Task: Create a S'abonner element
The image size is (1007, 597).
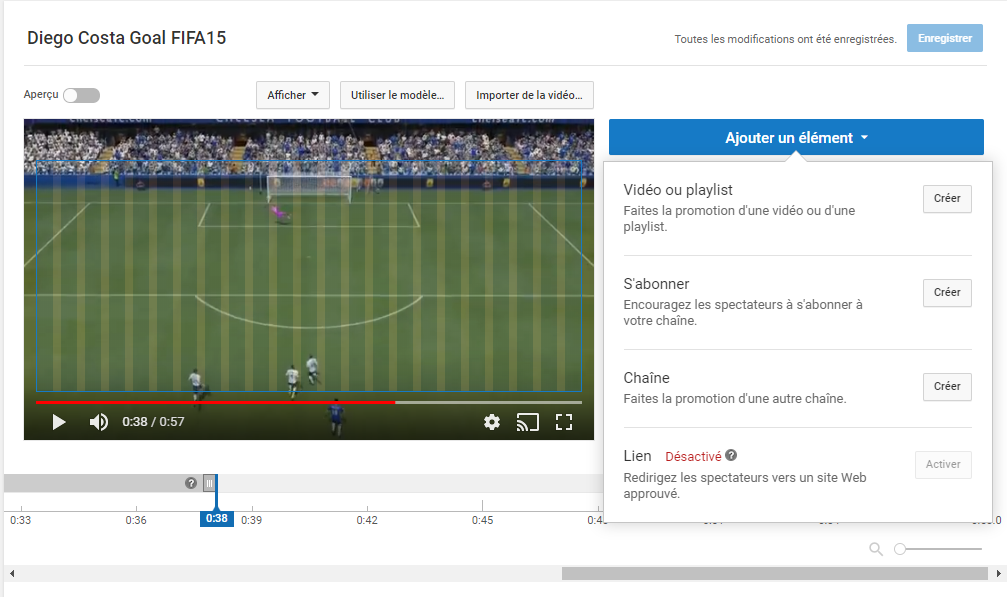Action: point(946,293)
